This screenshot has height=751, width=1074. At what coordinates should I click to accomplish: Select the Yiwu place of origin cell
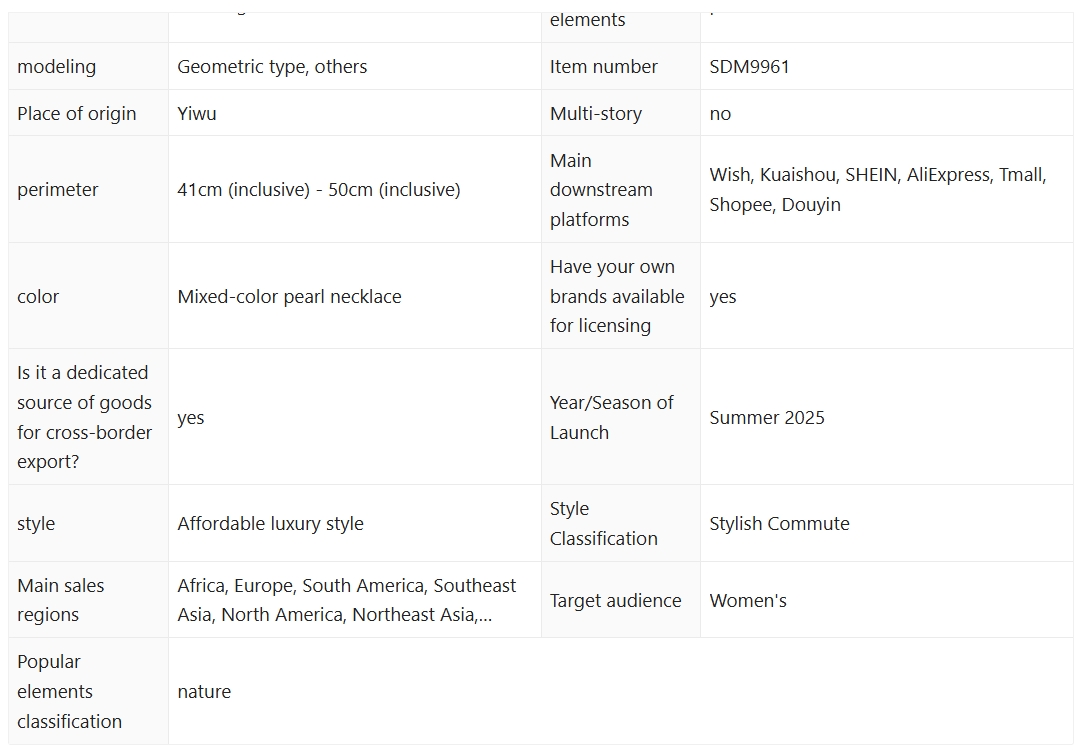click(197, 114)
